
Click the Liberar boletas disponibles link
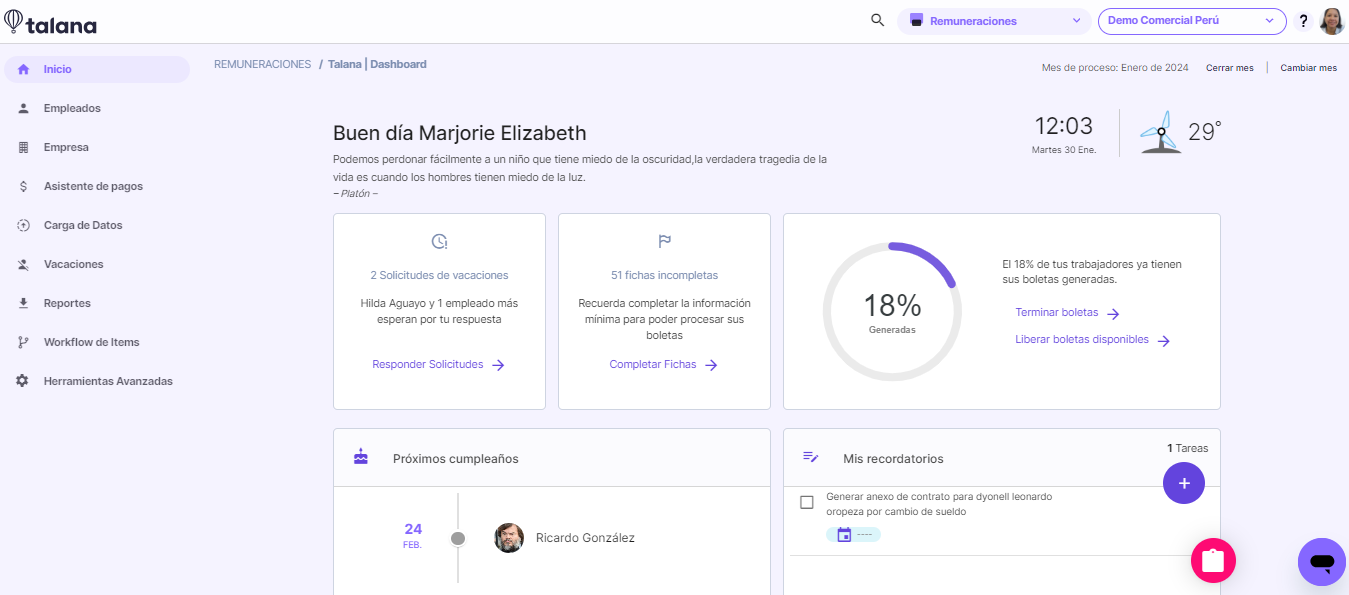[1082, 340]
